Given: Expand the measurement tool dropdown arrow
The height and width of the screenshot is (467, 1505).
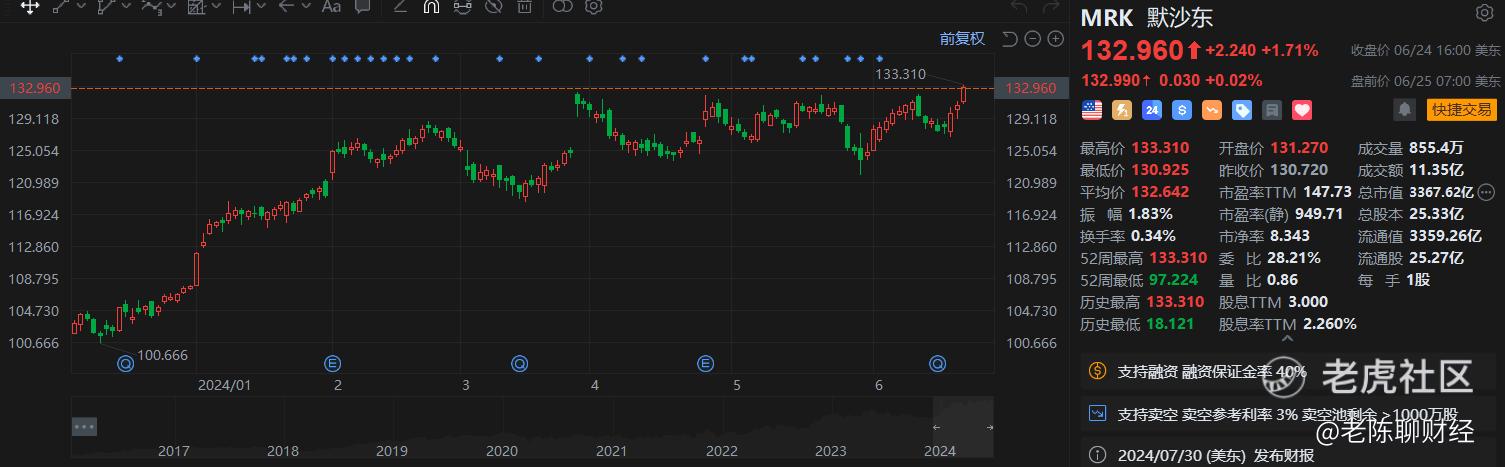Looking at the screenshot, I should point(260,7).
